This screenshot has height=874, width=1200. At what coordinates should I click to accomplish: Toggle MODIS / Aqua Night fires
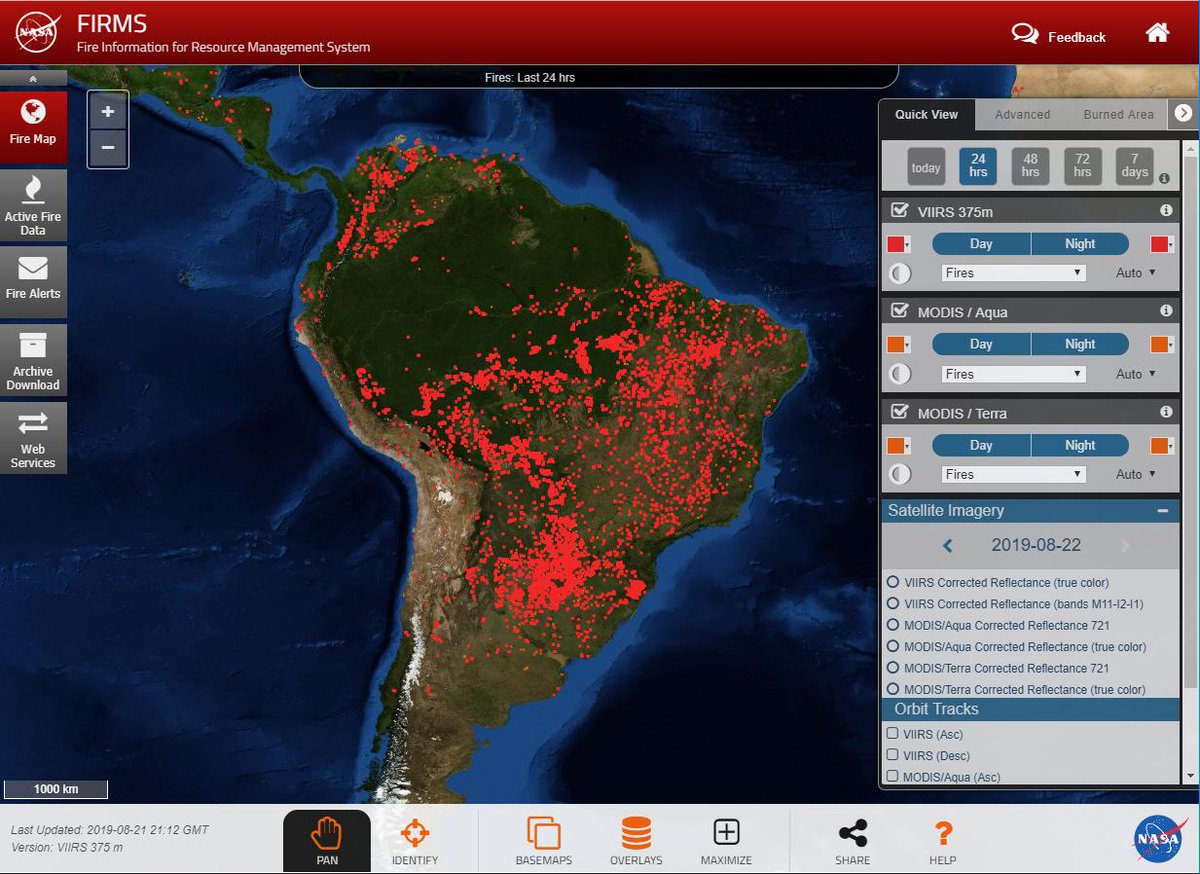pos(1080,344)
